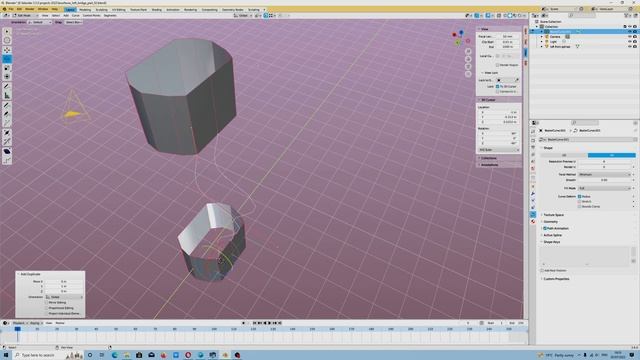This screenshot has height=360, width=640.
Task: Open the Material properties tab
Action: point(533,222)
